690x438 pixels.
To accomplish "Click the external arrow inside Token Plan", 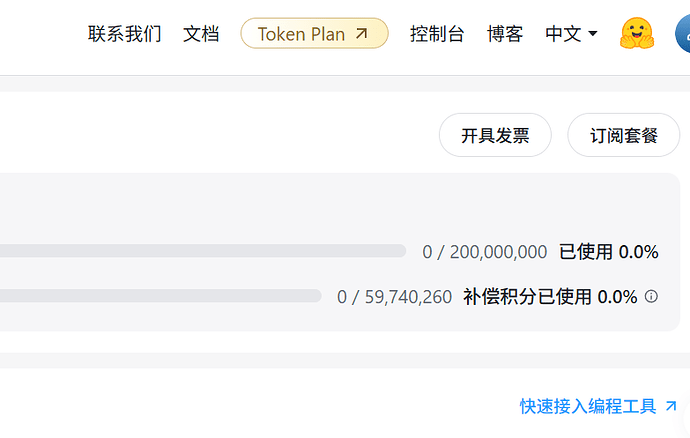I will [x=361, y=33].
